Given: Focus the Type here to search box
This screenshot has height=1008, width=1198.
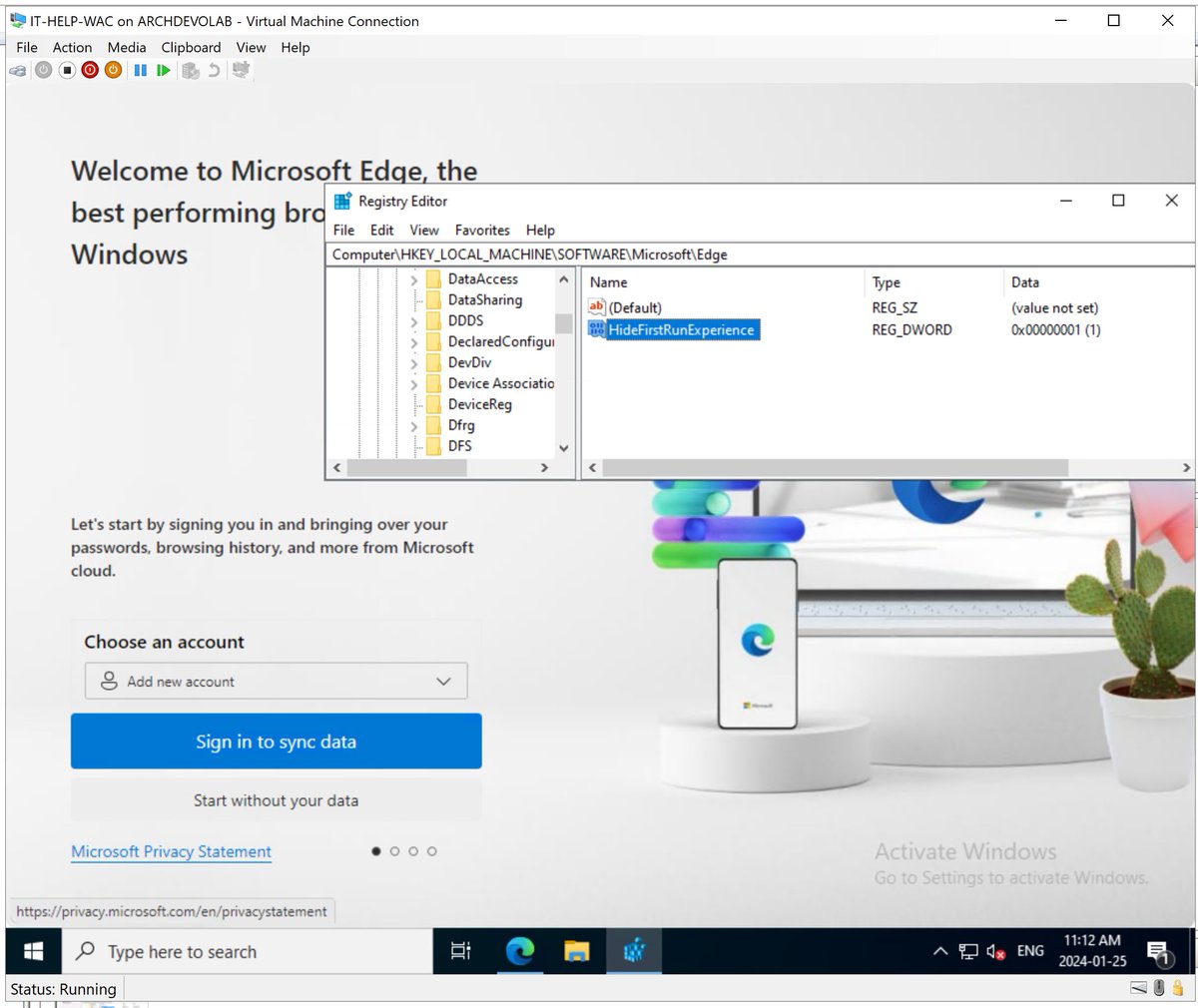Looking at the screenshot, I should (248, 952).
